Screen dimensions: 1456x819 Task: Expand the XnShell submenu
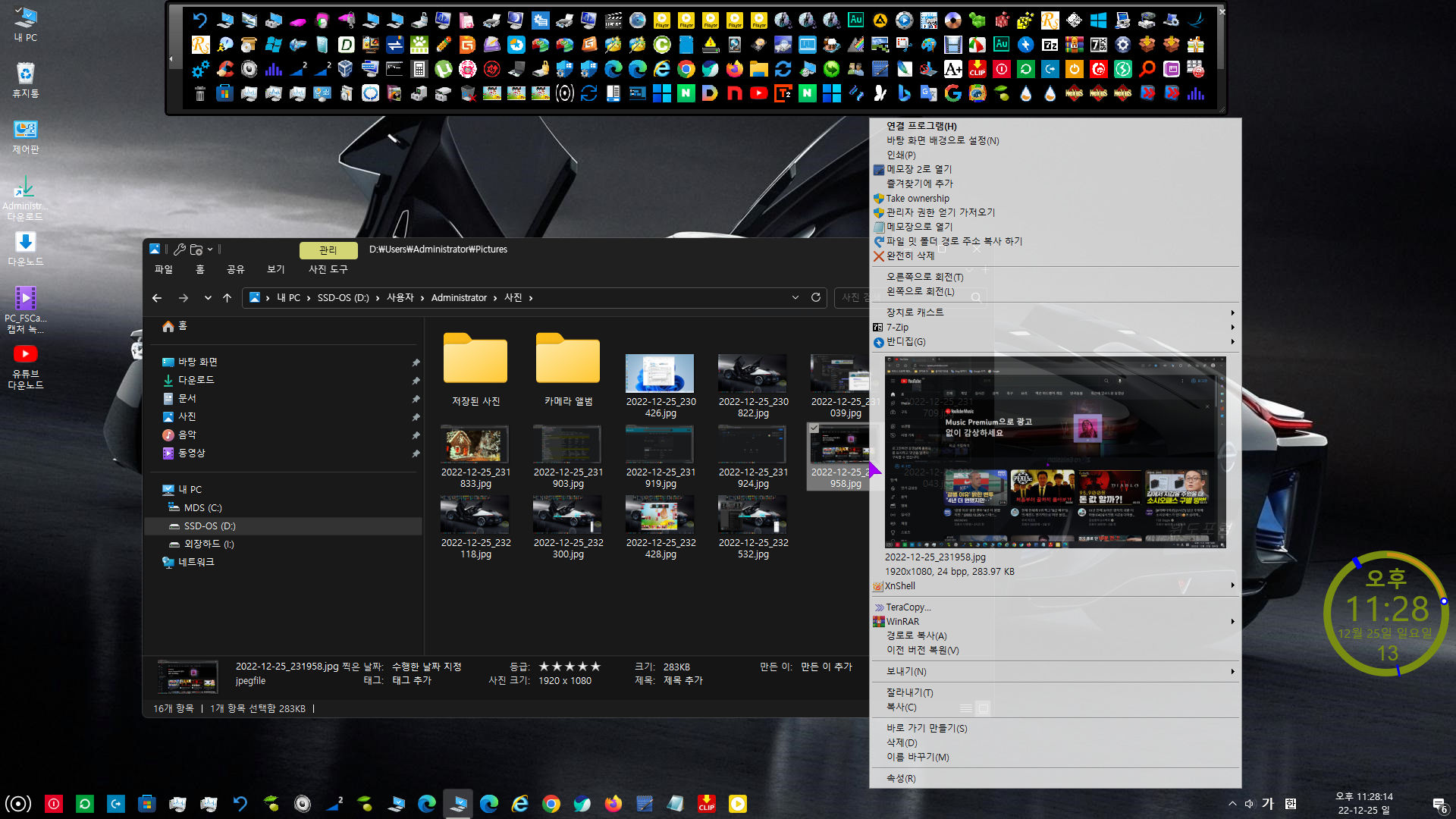click(x=1055, y=586)
